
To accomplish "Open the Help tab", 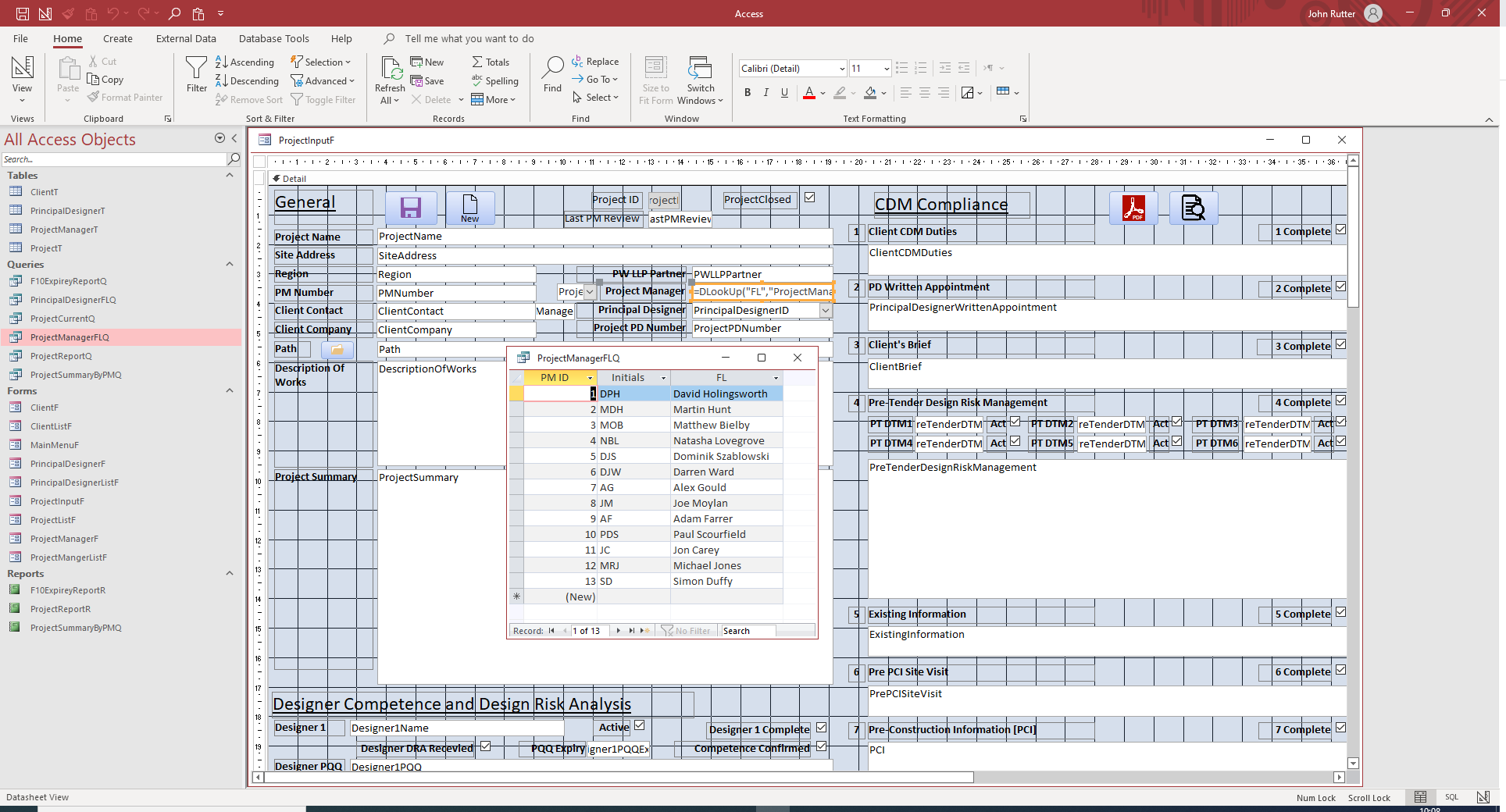I will (341, 38).
